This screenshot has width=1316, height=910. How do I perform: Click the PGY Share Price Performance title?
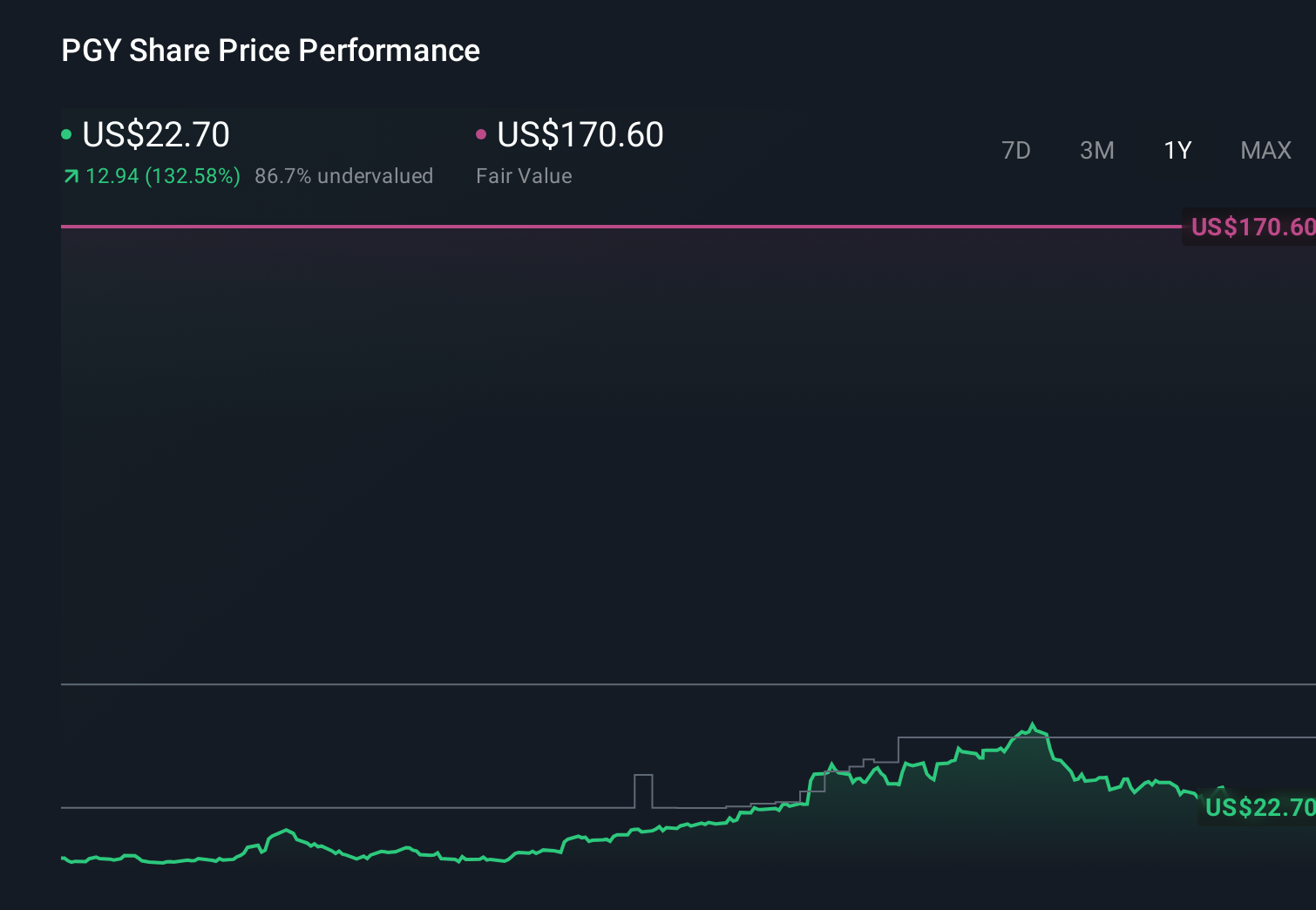(x=270, y=51)
